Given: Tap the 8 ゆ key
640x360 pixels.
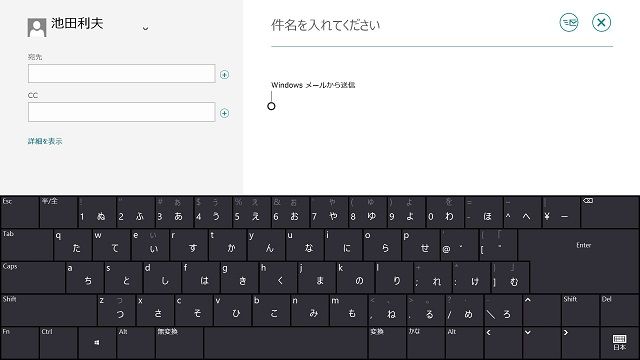Looking at the screenshot, I should click(367, 212).
